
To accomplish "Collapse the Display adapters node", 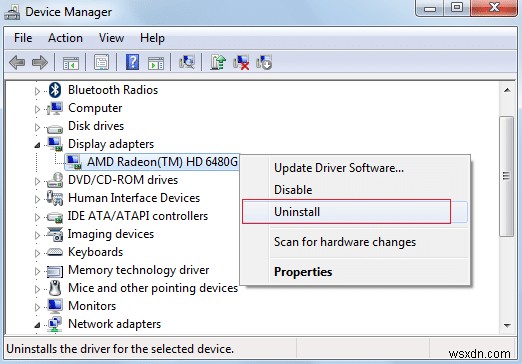I will click(x=37, y=145).
